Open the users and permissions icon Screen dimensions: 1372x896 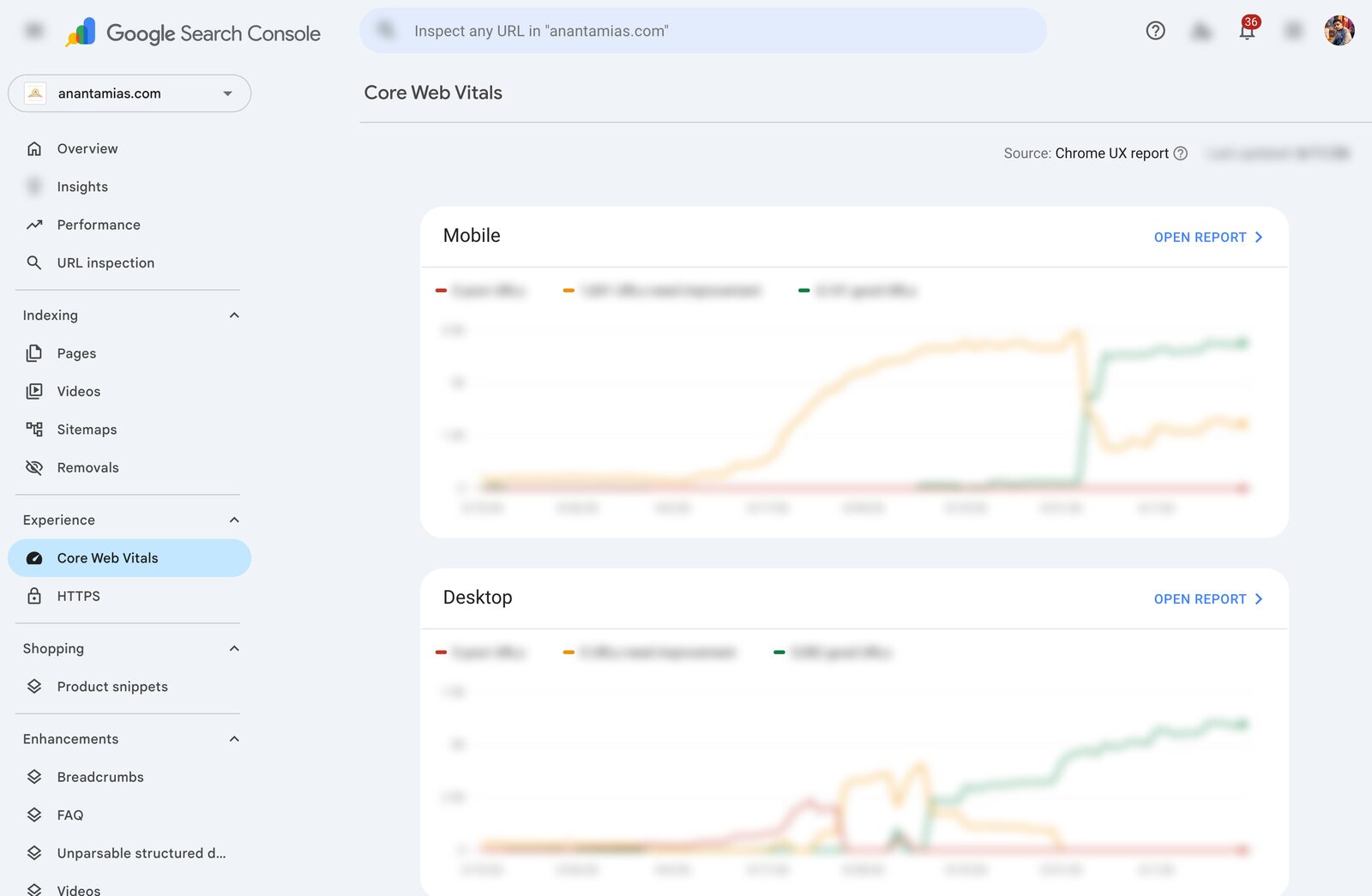[1201, 31]
